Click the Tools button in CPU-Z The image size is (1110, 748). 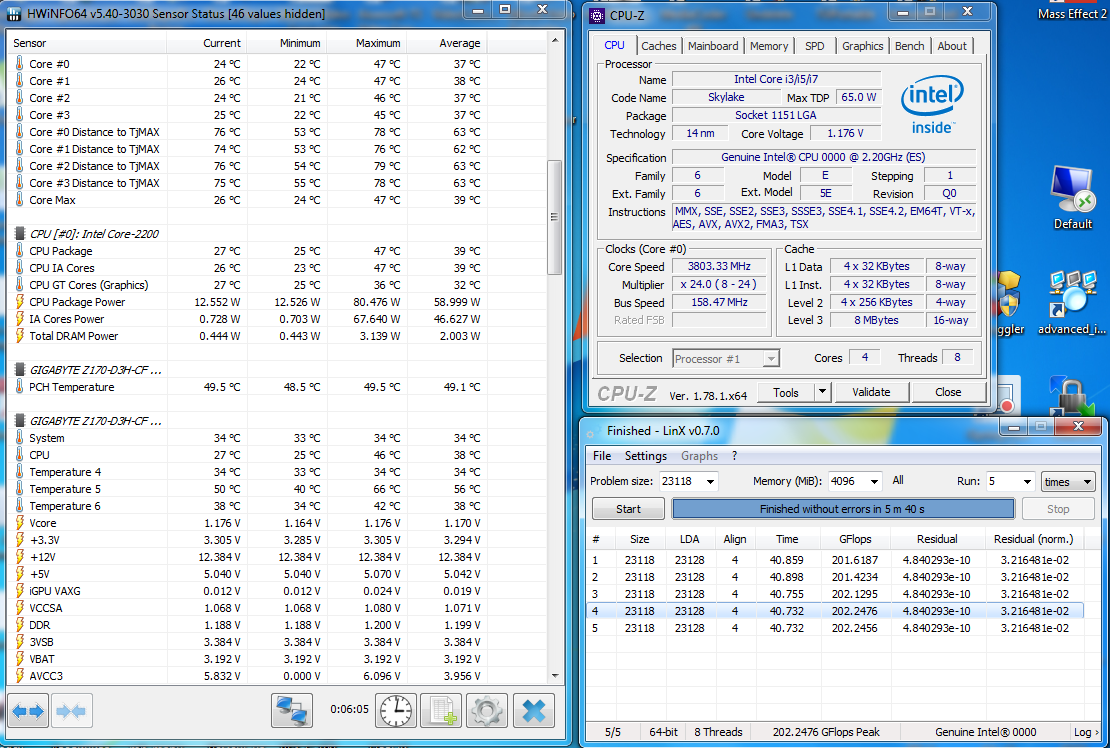click(786, 392)
